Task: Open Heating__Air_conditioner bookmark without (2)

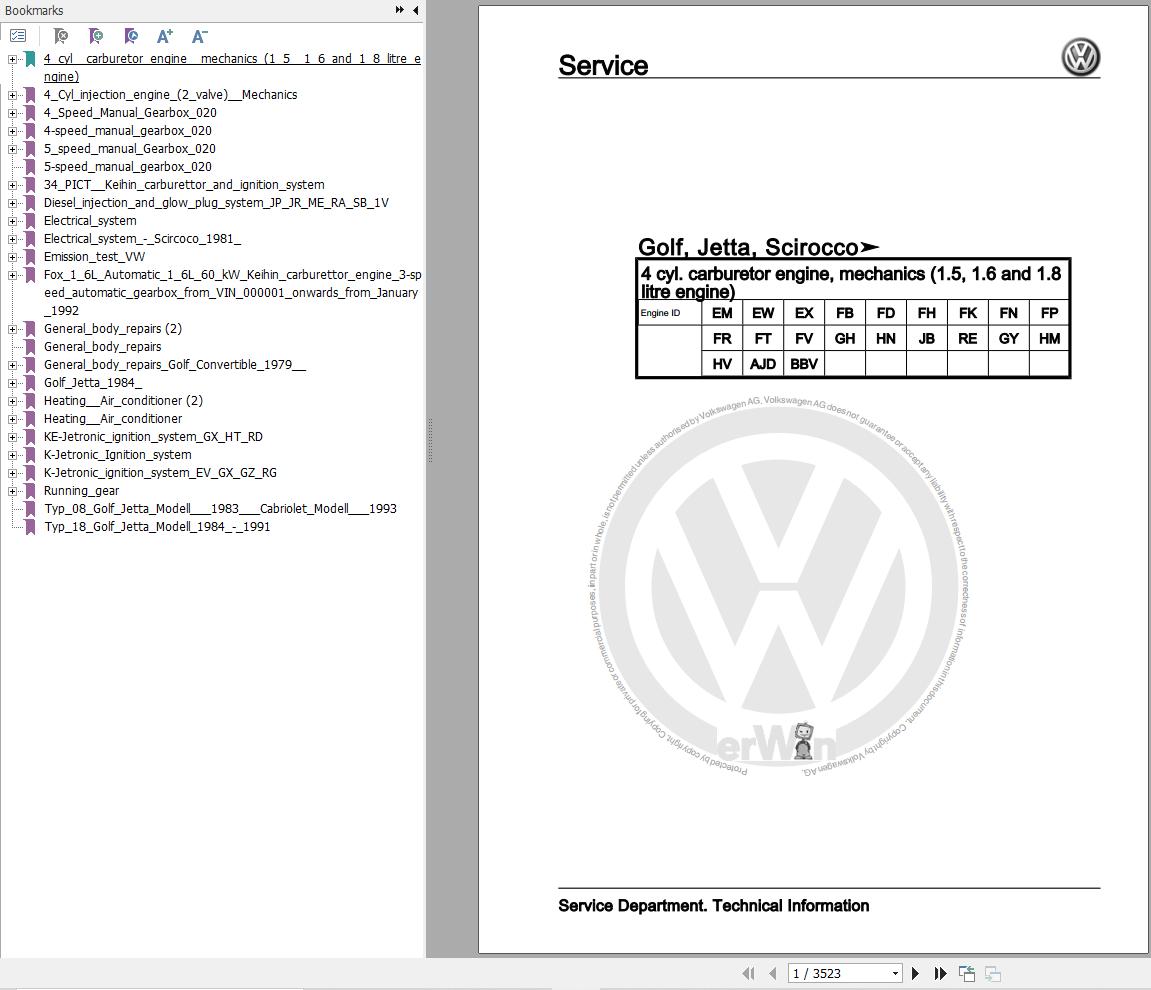Action: pyautogui.click(x=113, y=419)
